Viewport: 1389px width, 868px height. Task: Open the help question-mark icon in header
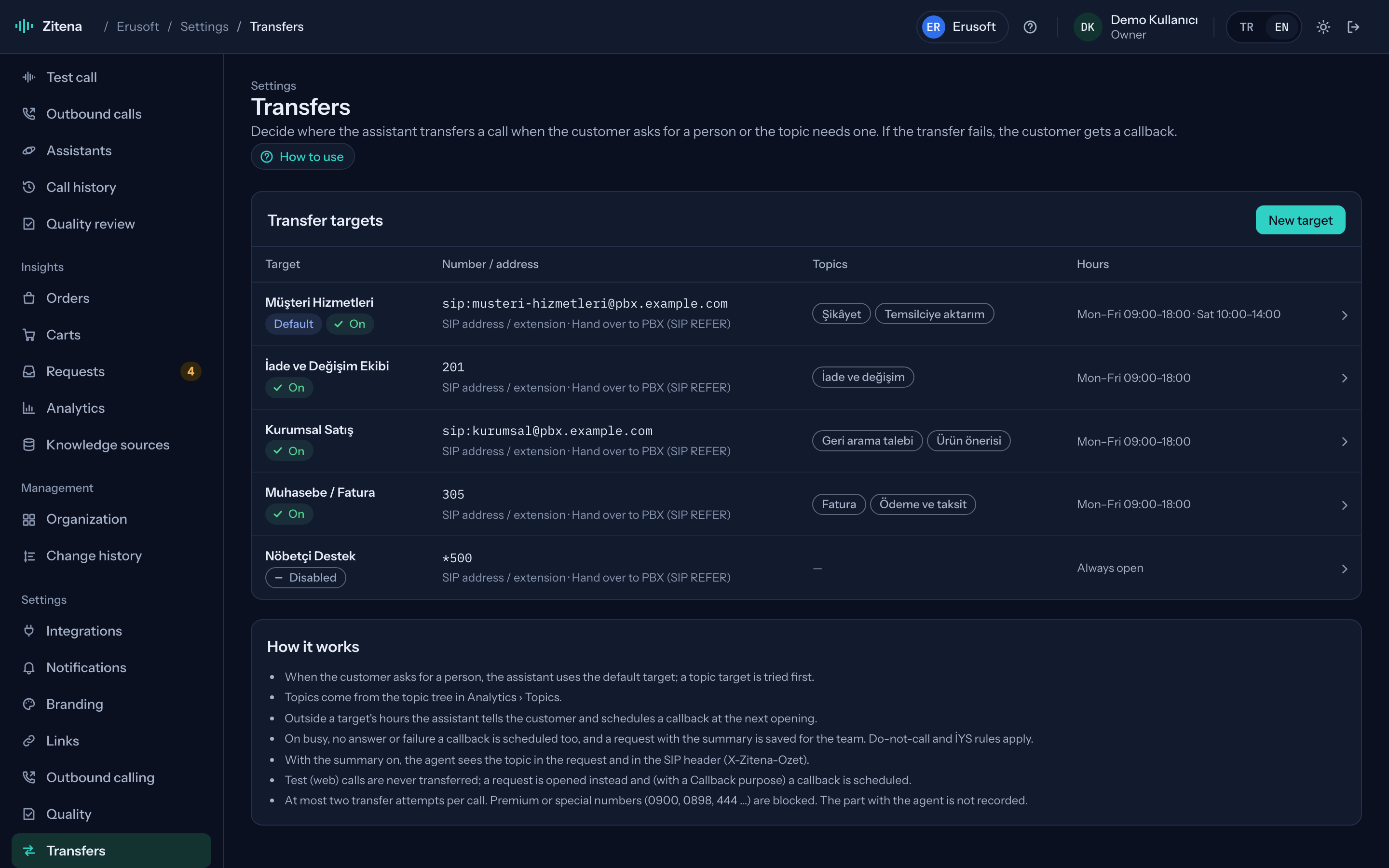tap(1030, 27)
